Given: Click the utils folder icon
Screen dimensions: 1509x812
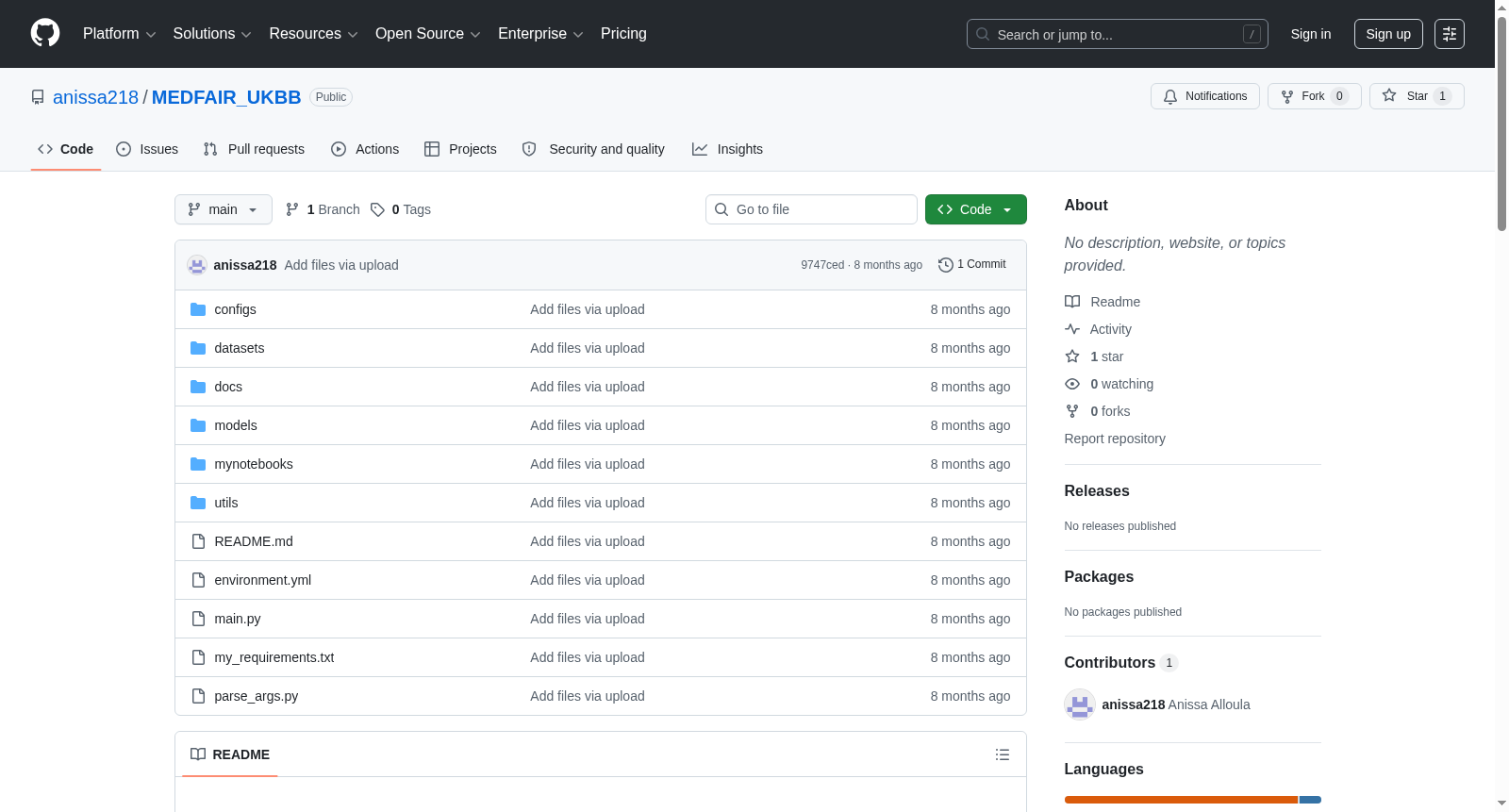Looking at the screenshot, I should coord(198,503).
